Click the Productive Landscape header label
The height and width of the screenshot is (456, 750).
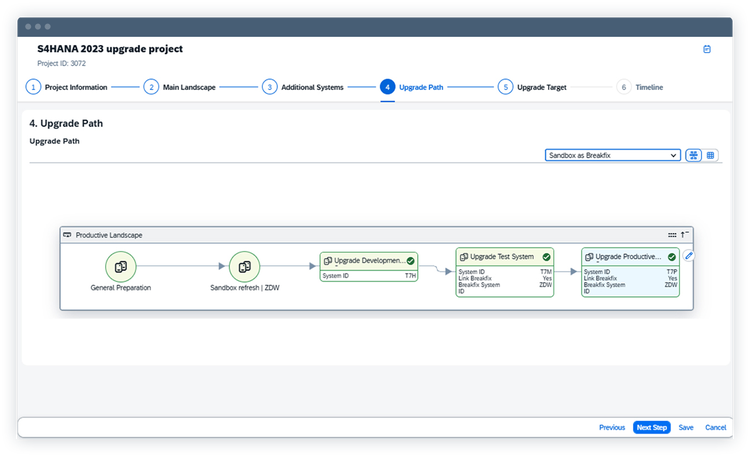coord(109,235)
